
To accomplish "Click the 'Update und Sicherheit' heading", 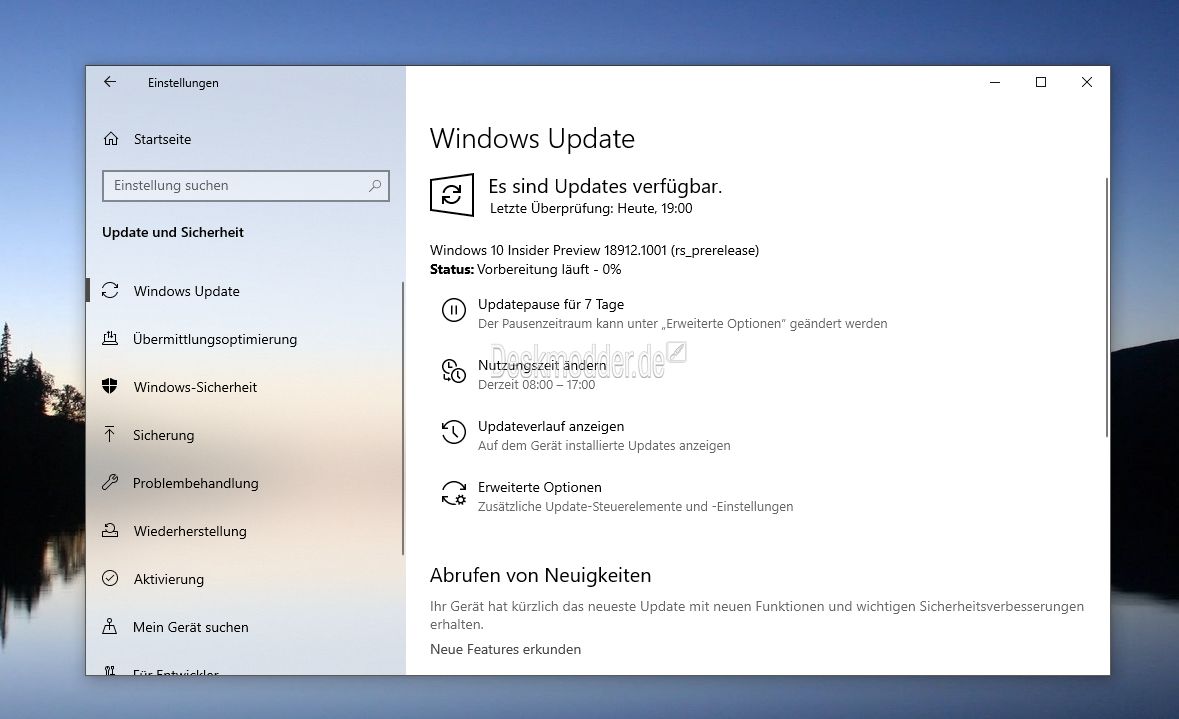I will point(173,232).
